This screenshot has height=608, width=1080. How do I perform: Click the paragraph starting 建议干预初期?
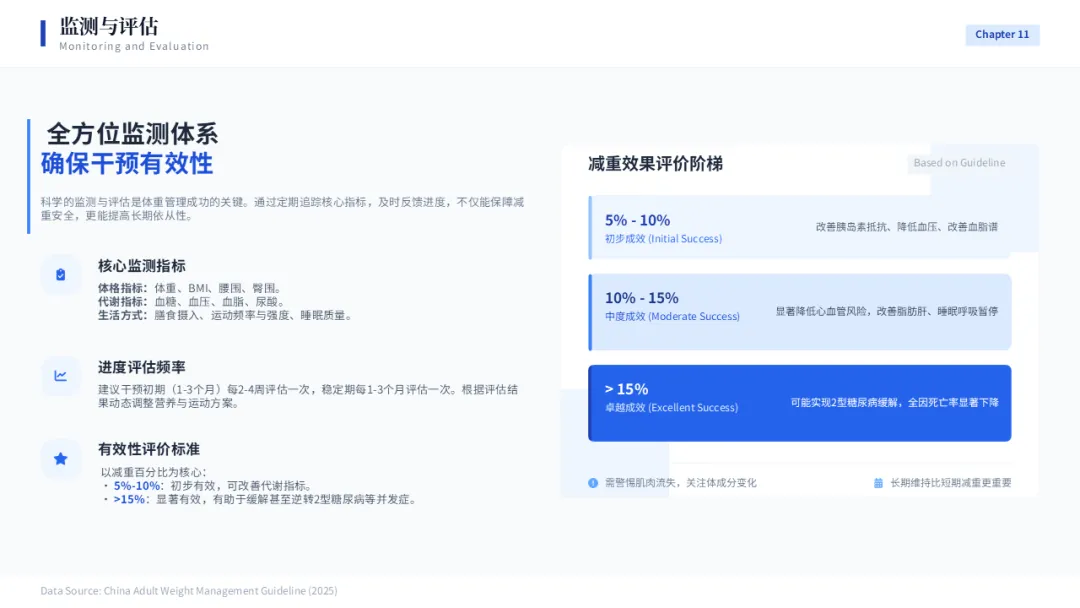308,397
